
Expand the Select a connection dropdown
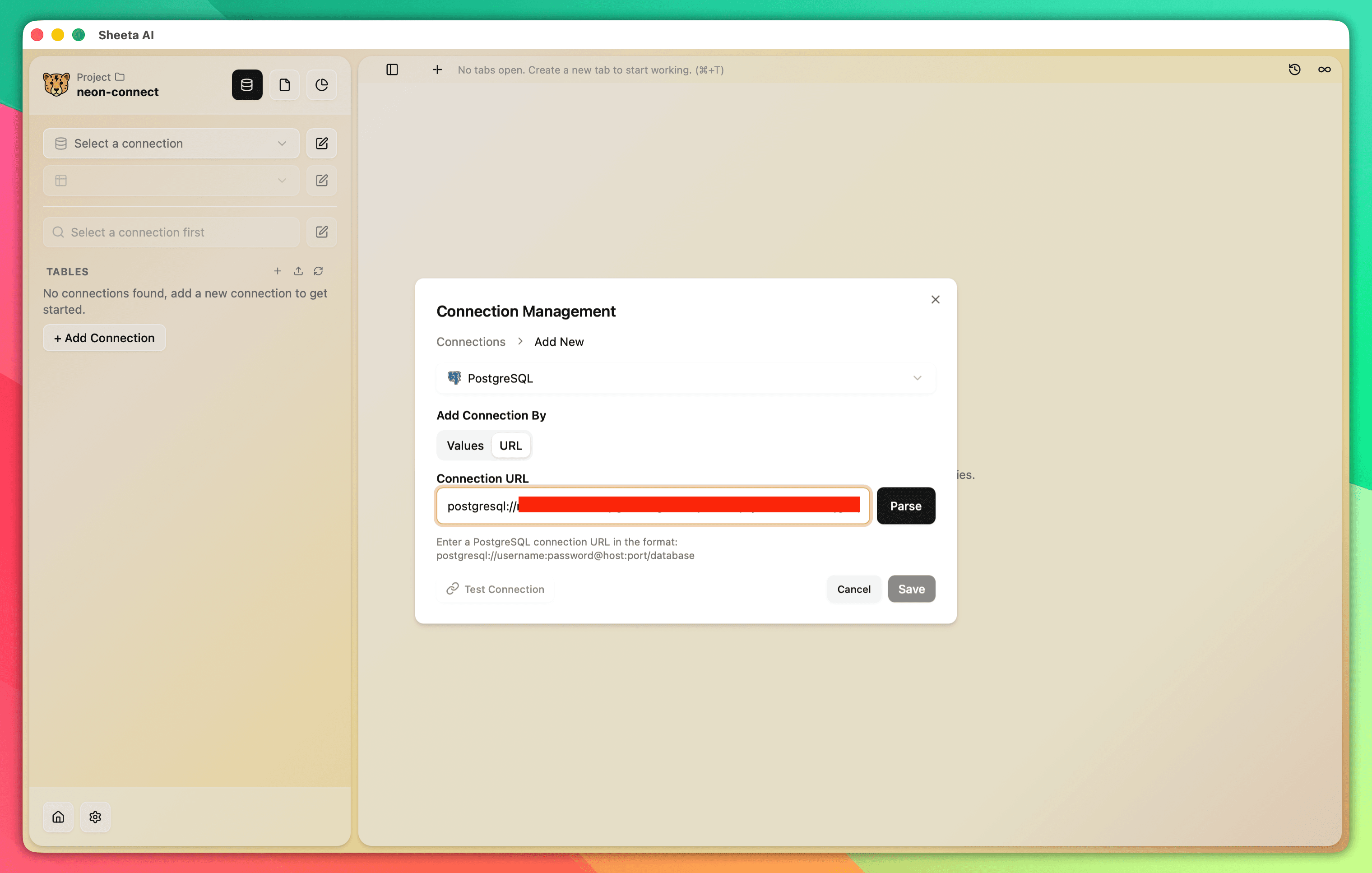coord(170,143)
